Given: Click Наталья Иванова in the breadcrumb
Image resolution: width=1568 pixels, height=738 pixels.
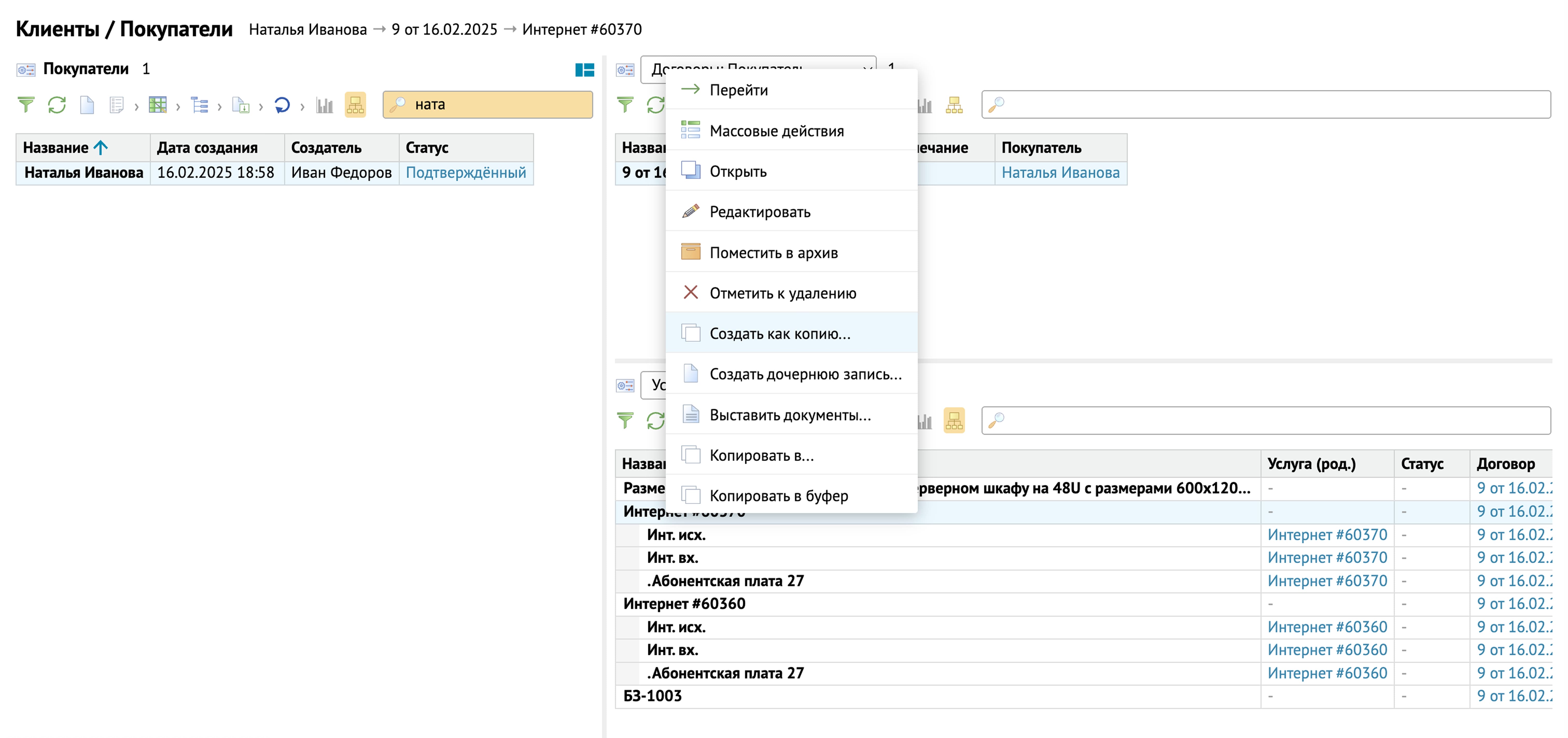Looking at the screenshot, I should [307, 29].
